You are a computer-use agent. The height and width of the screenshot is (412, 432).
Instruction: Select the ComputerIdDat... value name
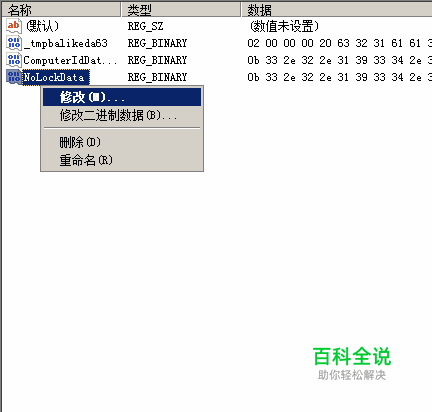tap(70, 60)
